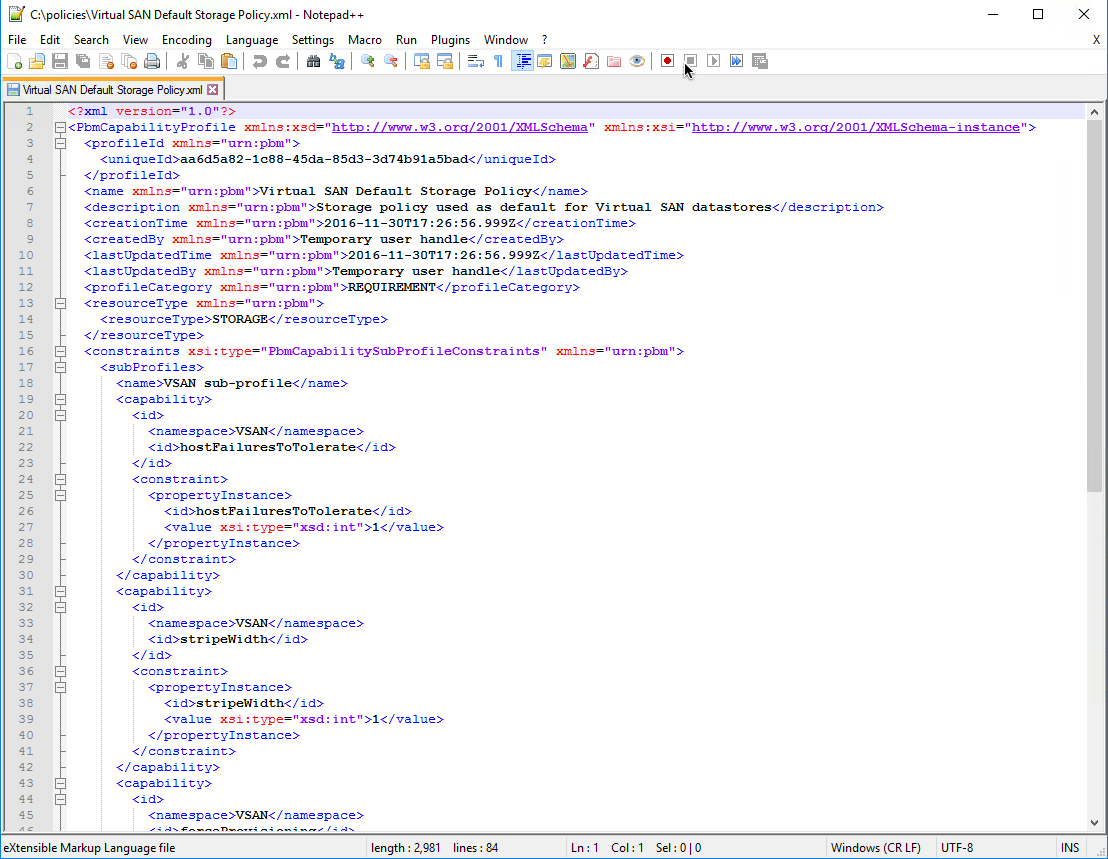The image size is (1108, 859).
Task: Click the Print icon in toolbar
Action: point(152,61)
